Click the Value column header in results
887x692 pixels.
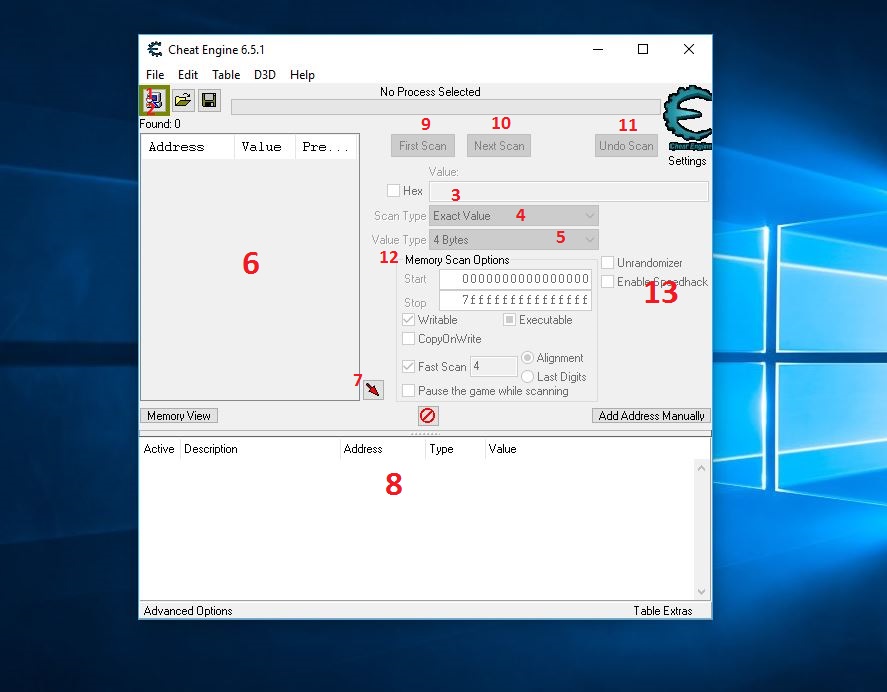coord(265,147)
